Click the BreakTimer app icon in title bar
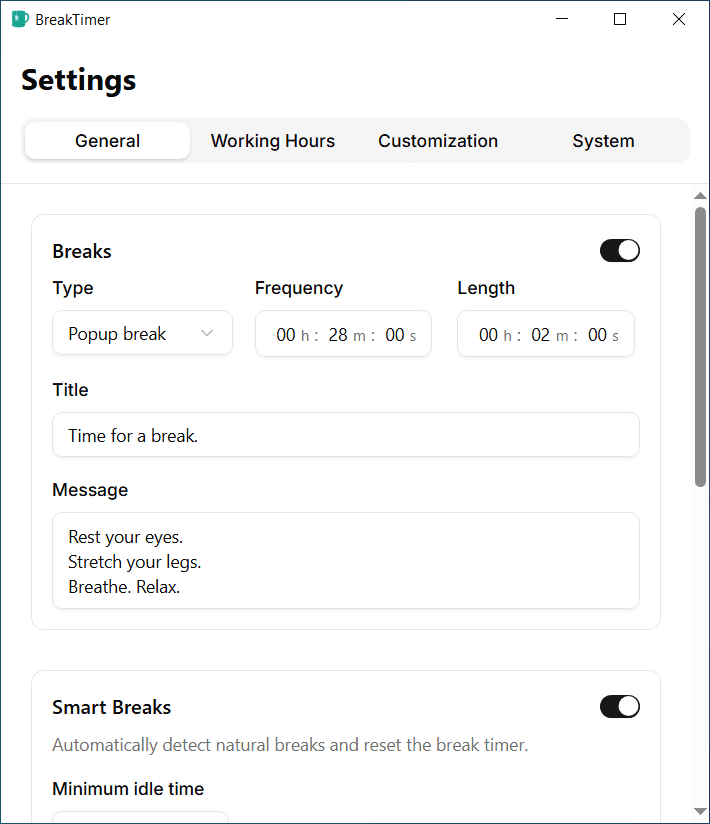The width and height of the screenshot is (710, 824). [x=20, y=19]
